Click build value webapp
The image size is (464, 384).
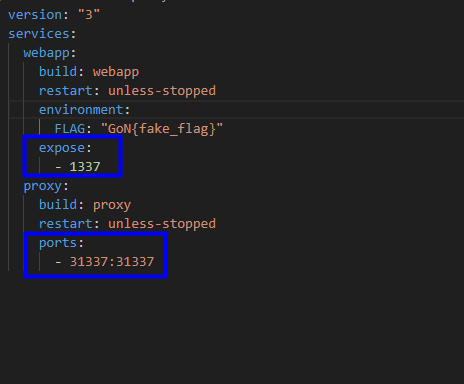click(116, 72)
